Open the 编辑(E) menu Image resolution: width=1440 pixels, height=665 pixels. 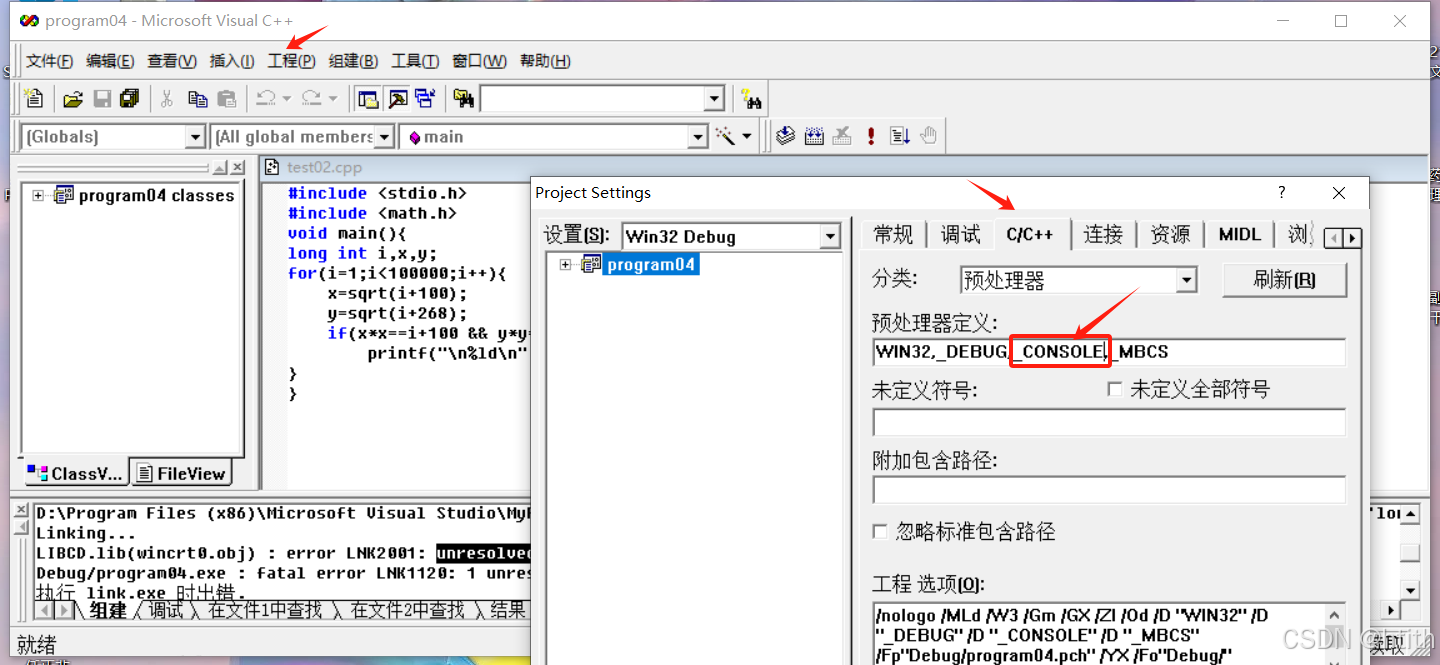[x=110, y=61]
